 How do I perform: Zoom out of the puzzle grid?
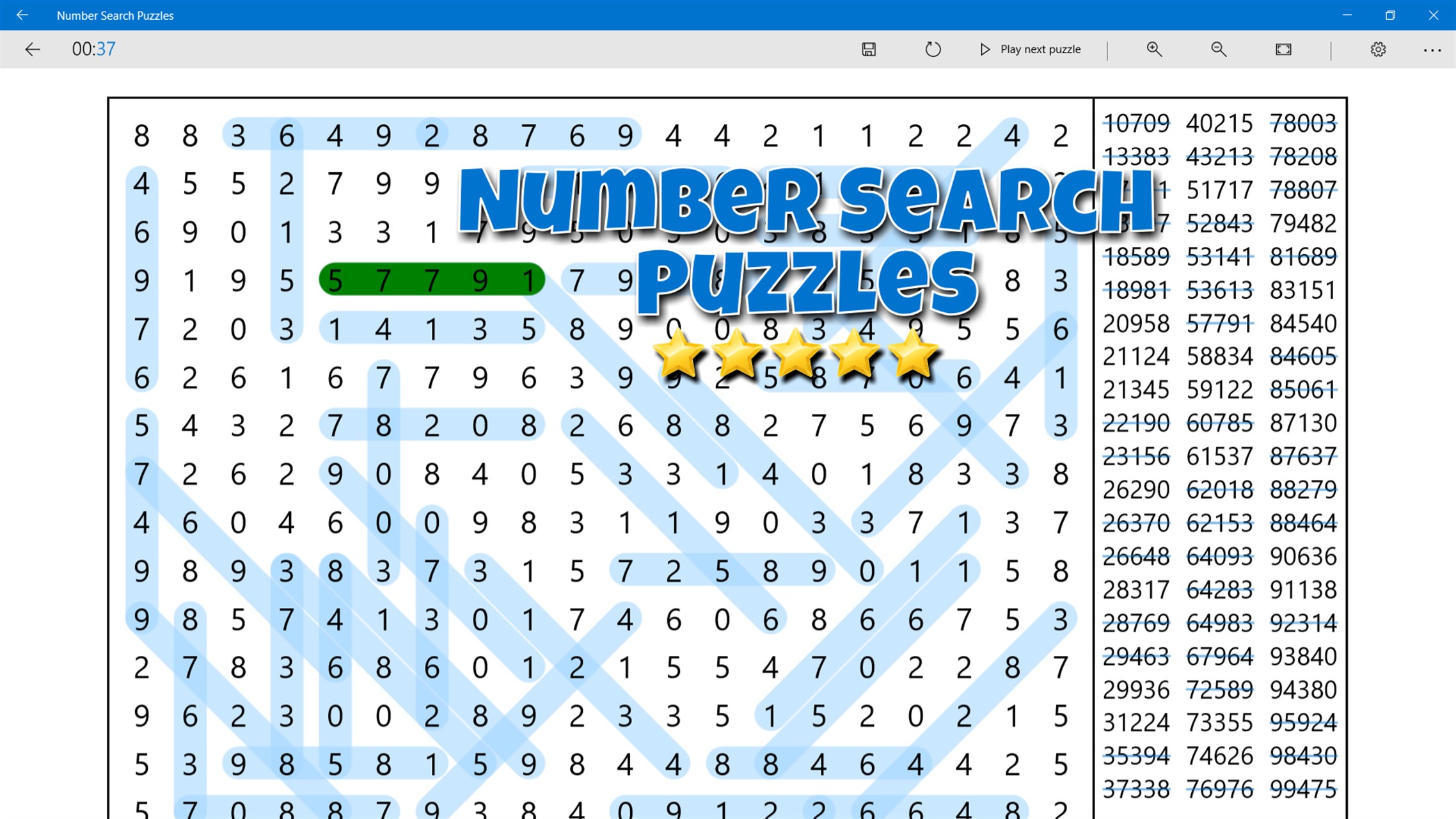(x=1218, y=49)
